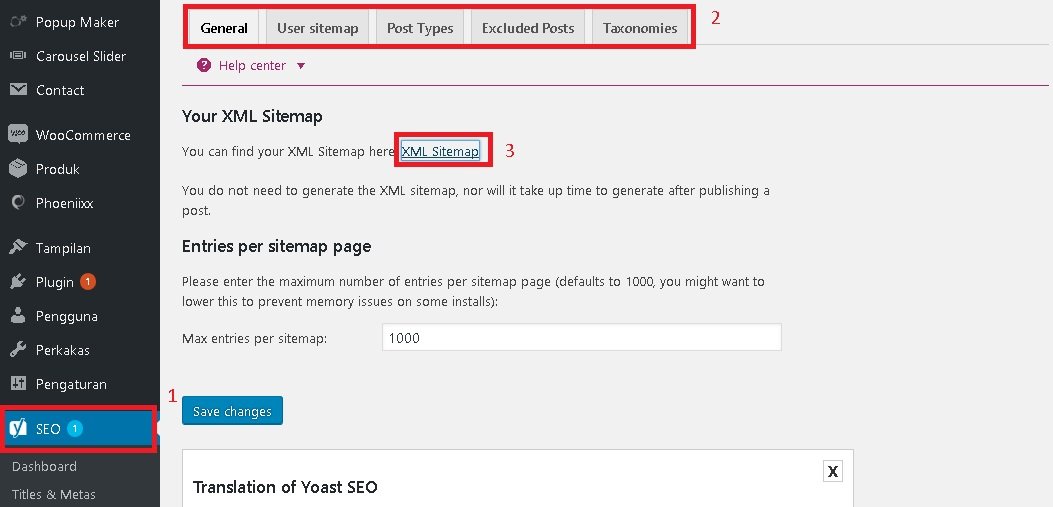Select the Excluded Posts tab
This screenshot has width=1053, height=507.
tap(528, 28)
